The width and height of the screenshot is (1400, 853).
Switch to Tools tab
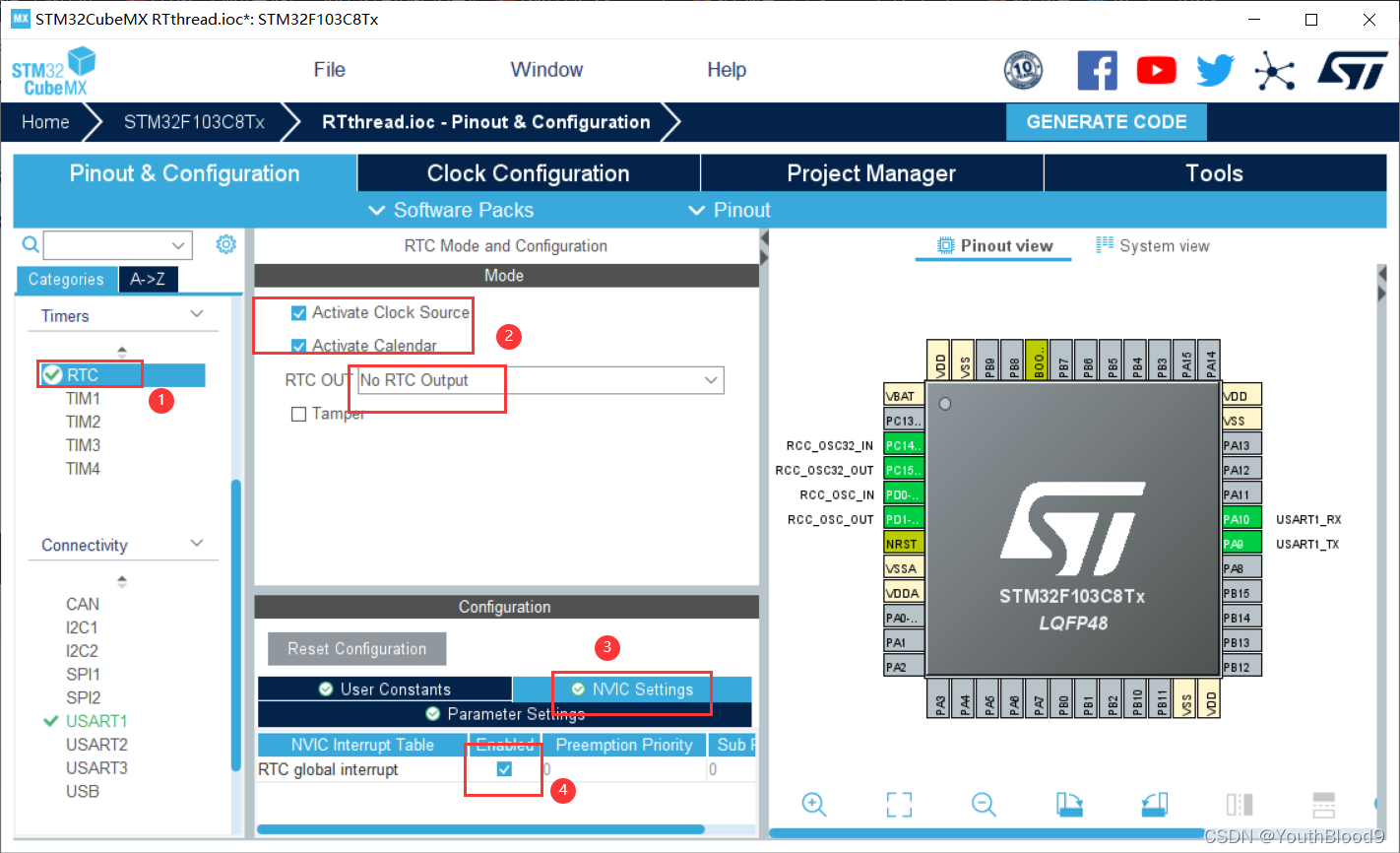[x=1214, y=173]
